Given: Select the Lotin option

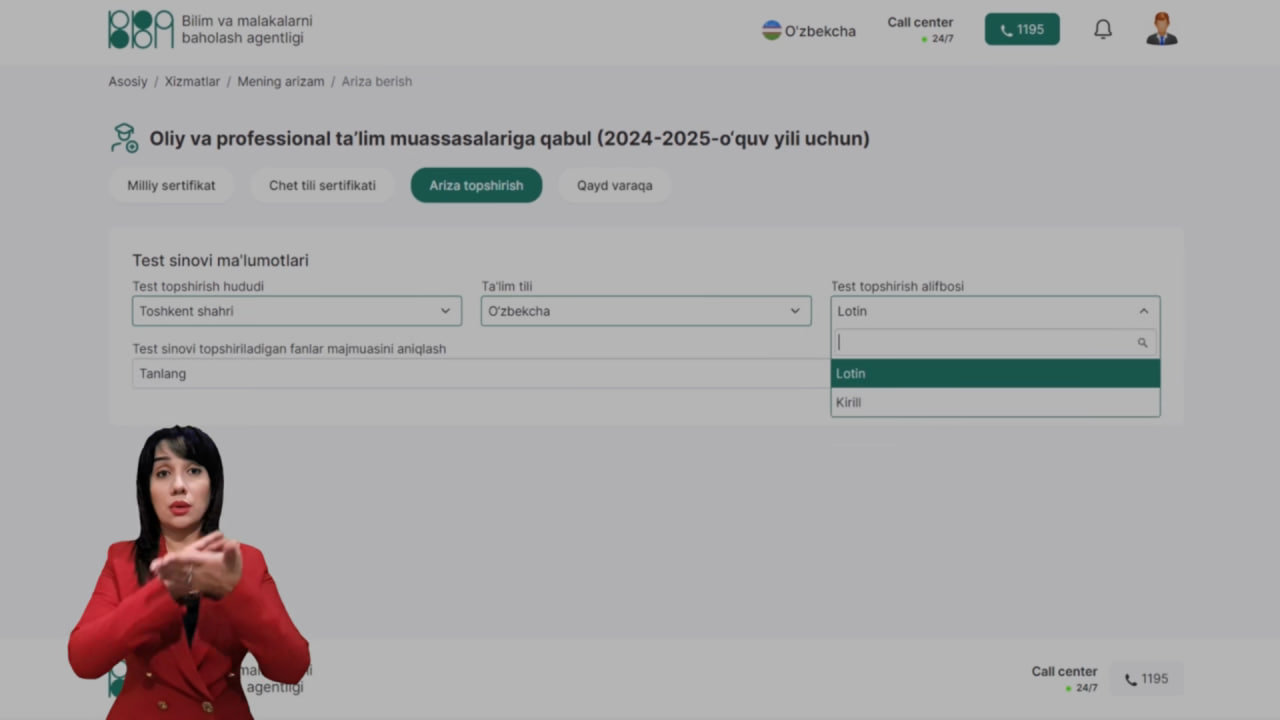Looking at the screenshot, I should 995,373.
